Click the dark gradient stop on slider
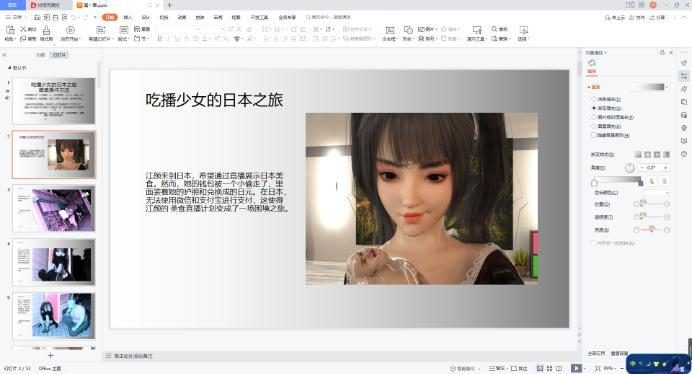Viewport: 692px width, 374px height. (x=641, y=182)
